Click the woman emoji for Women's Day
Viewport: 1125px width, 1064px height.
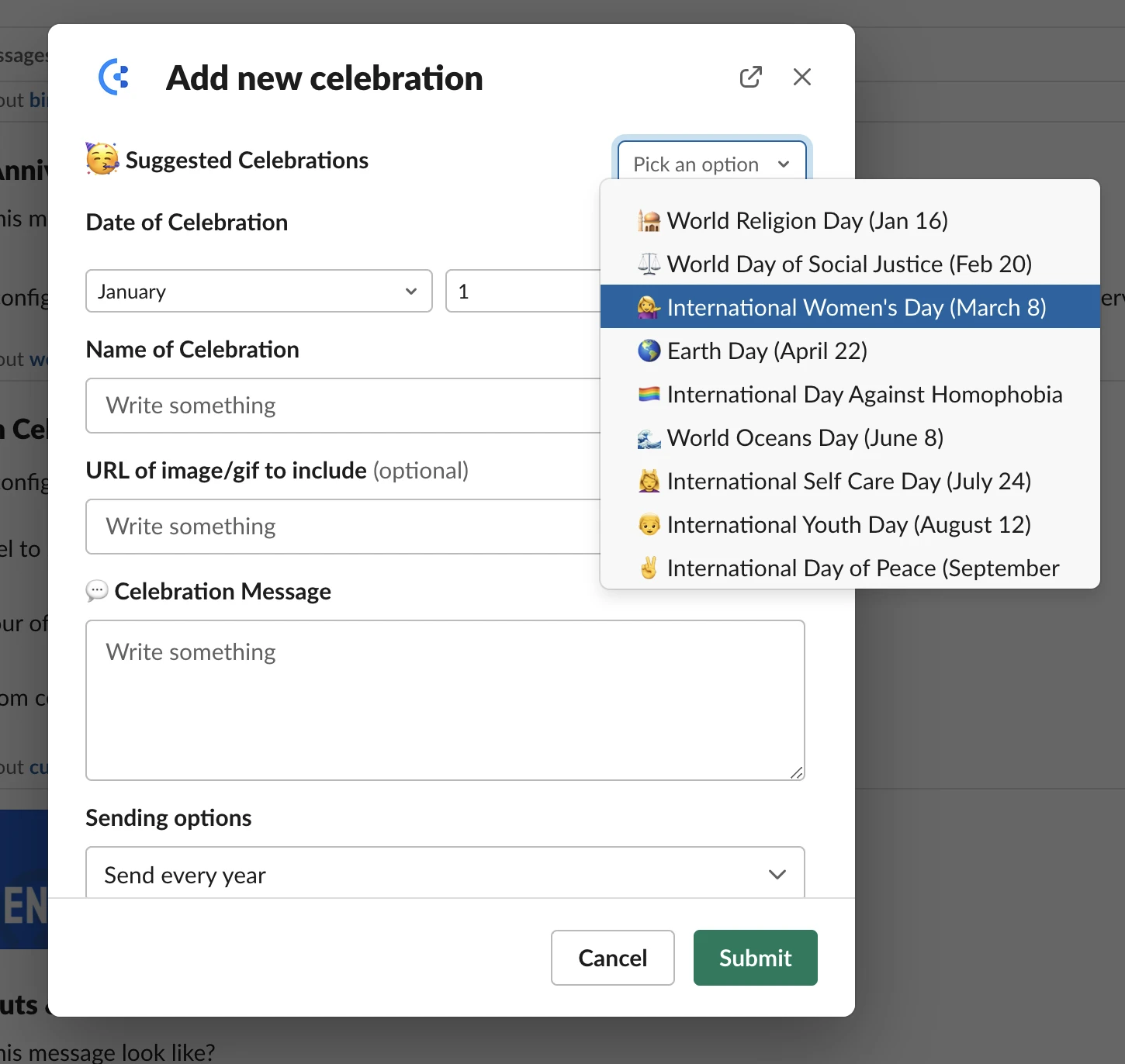[649, 307]
